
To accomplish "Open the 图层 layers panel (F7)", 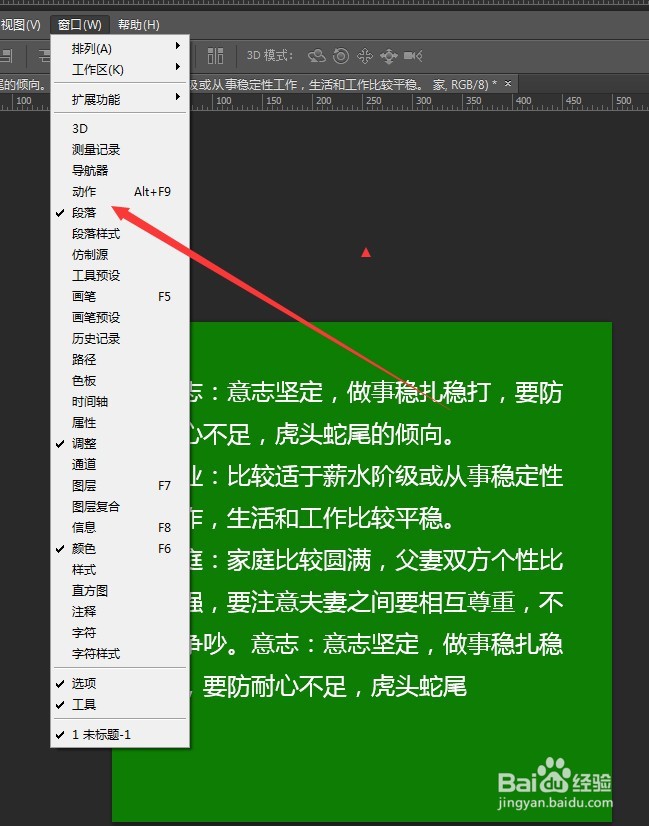I will (x=121, y=486).
